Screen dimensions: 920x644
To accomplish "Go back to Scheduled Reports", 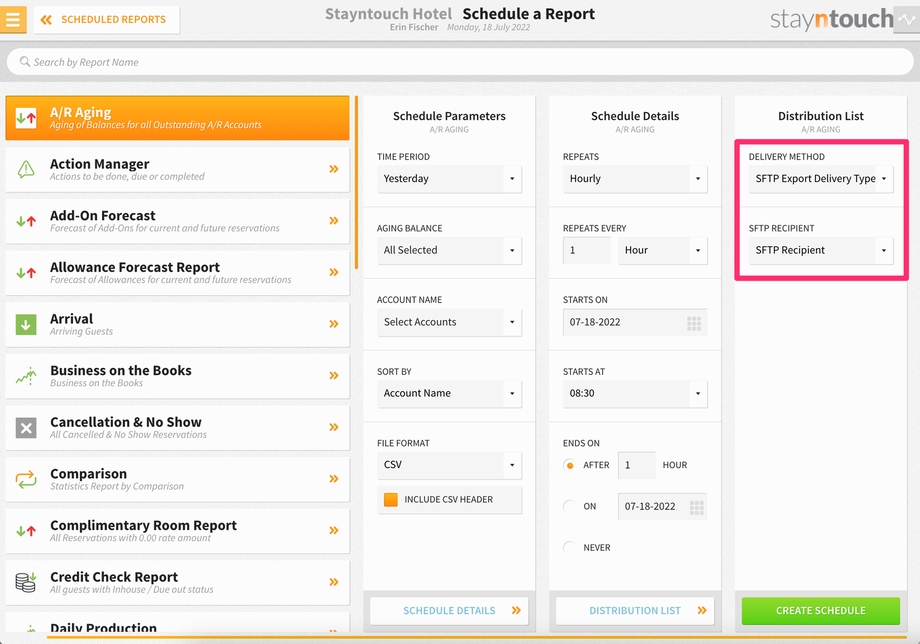I will (107, 20).
